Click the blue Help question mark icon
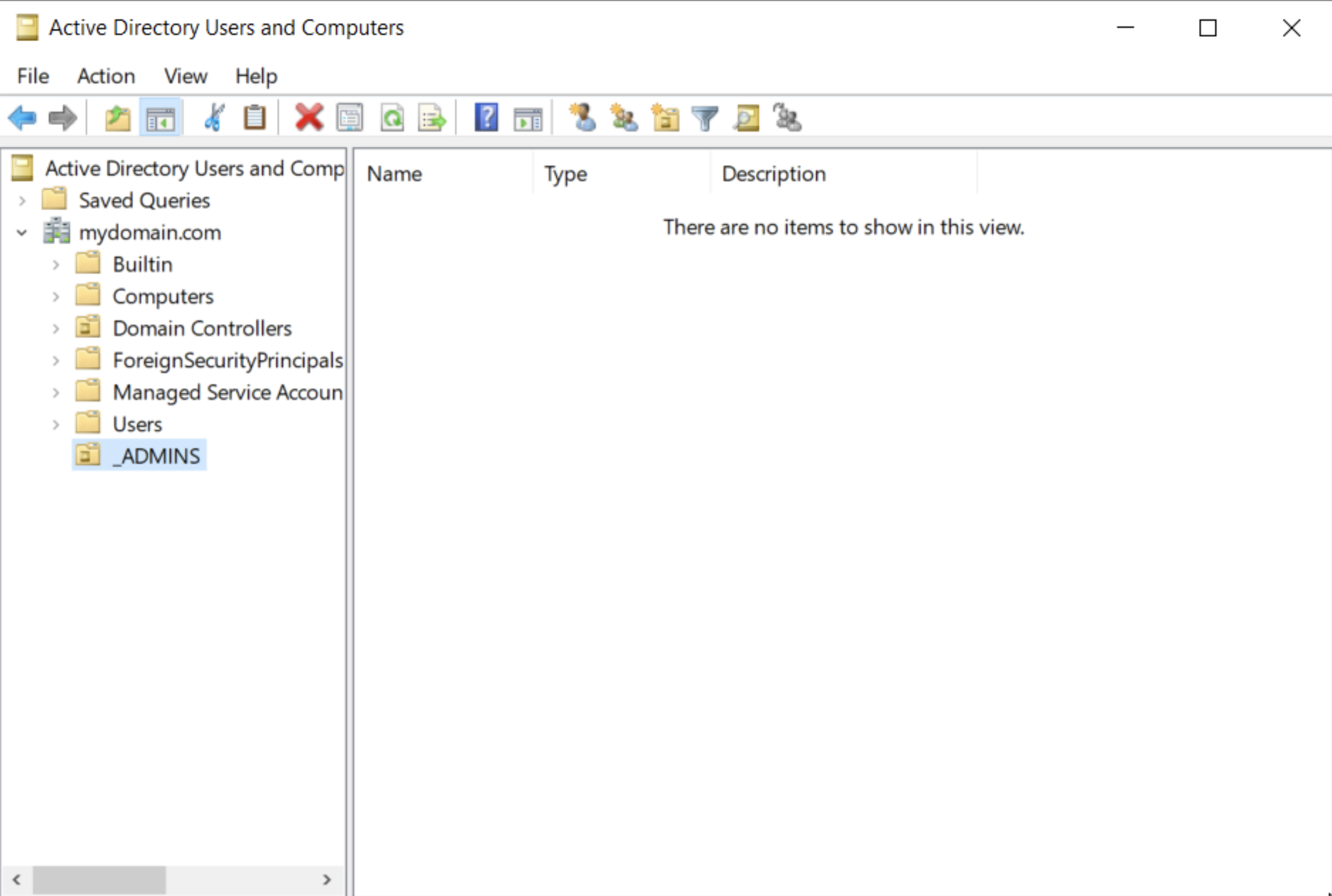 [486, 118]
